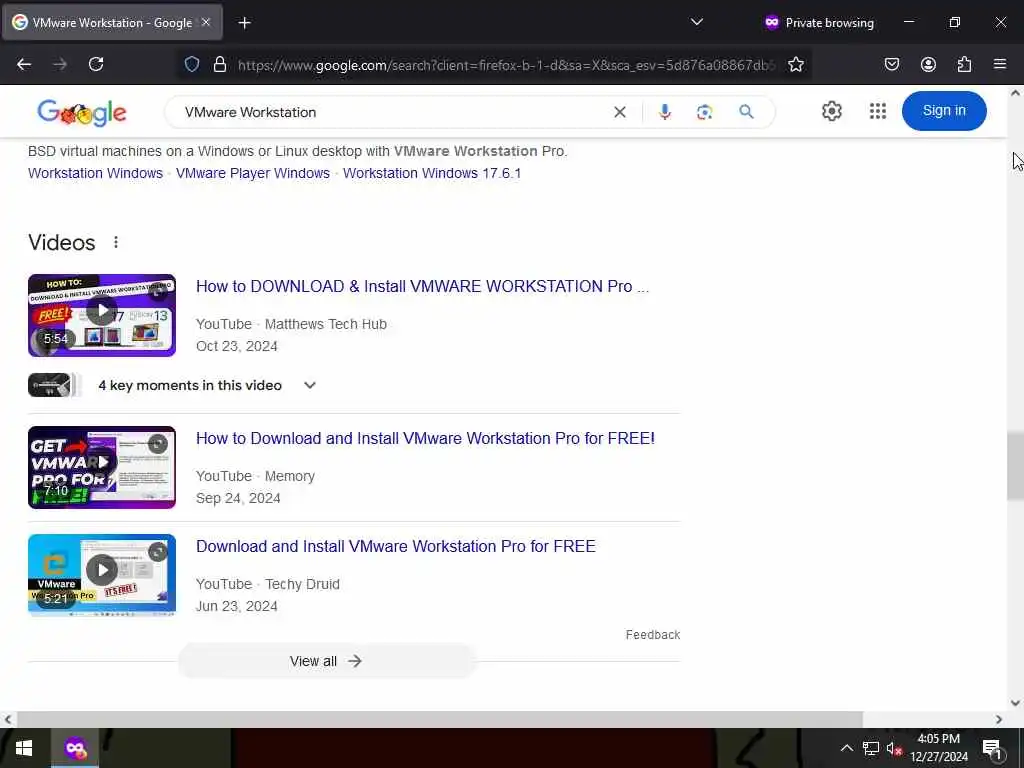
Task: Click the URL address bar
Action: click(506, 65)
